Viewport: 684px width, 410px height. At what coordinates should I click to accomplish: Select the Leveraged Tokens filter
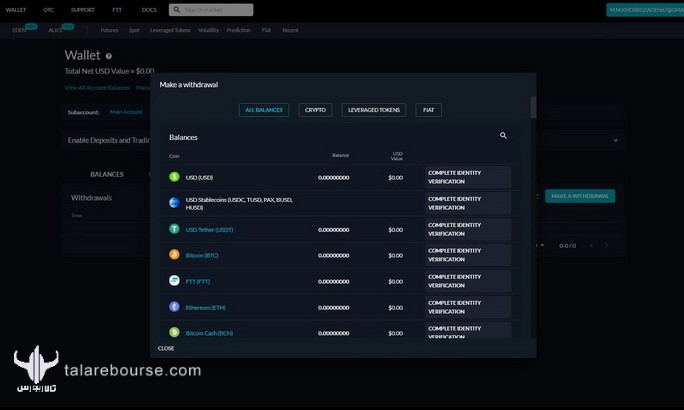(374, 110)
